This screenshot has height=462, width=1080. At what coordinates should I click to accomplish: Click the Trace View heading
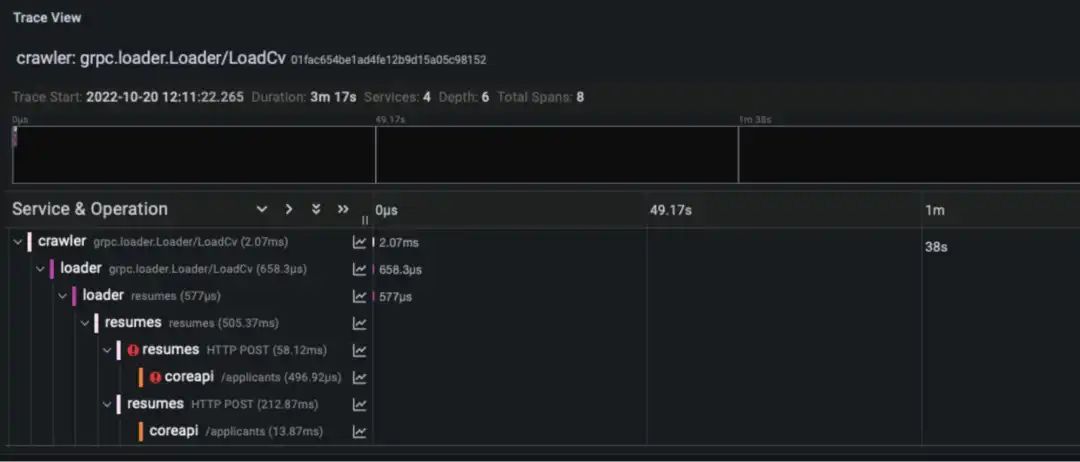(47, 17)
